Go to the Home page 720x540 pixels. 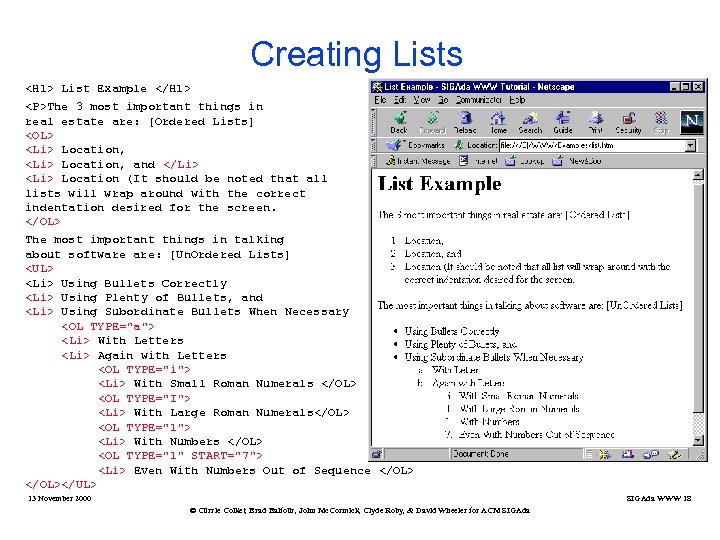click(498, 122)
